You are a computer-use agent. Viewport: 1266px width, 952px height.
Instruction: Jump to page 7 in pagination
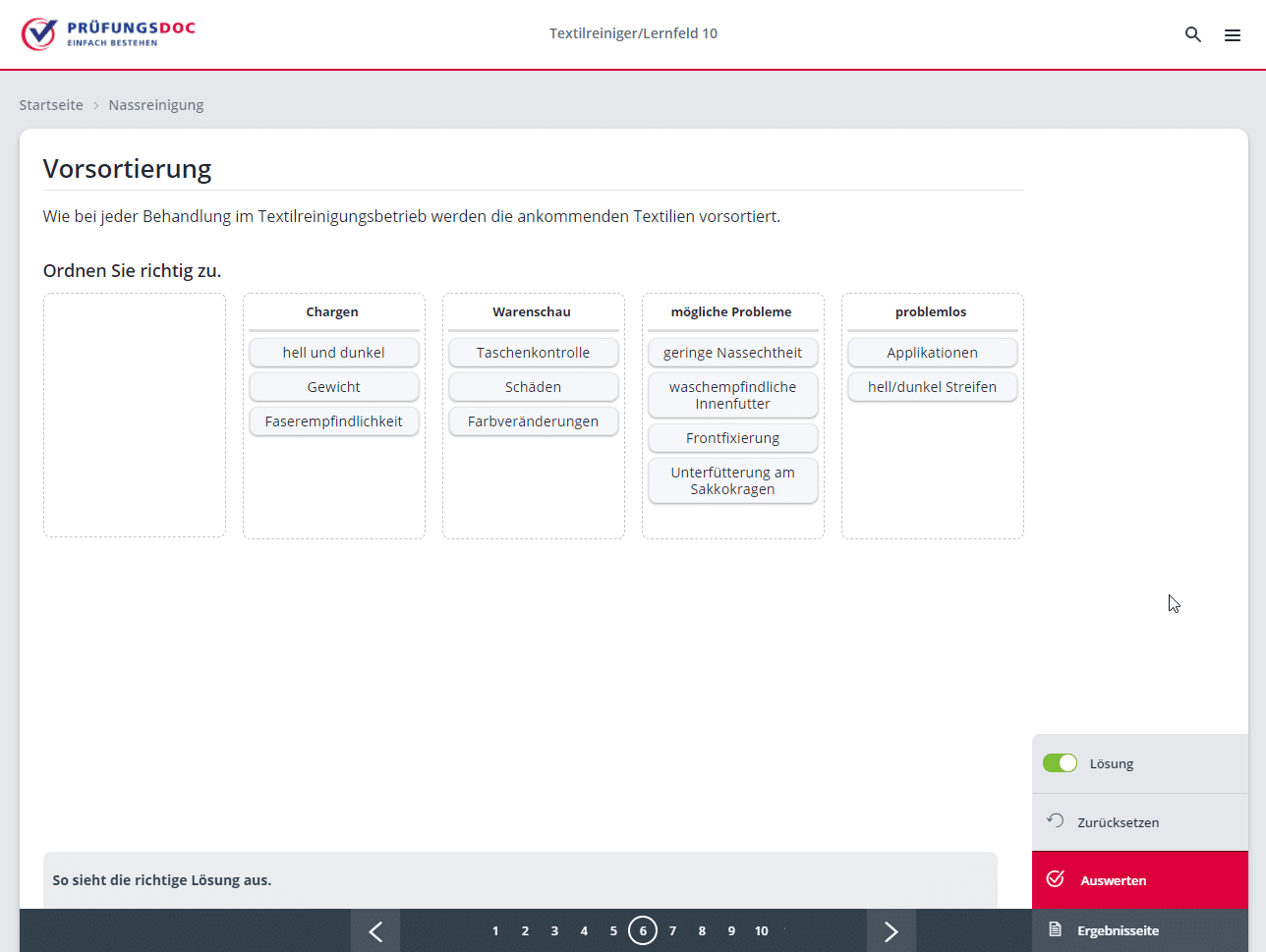pos(672,930)
